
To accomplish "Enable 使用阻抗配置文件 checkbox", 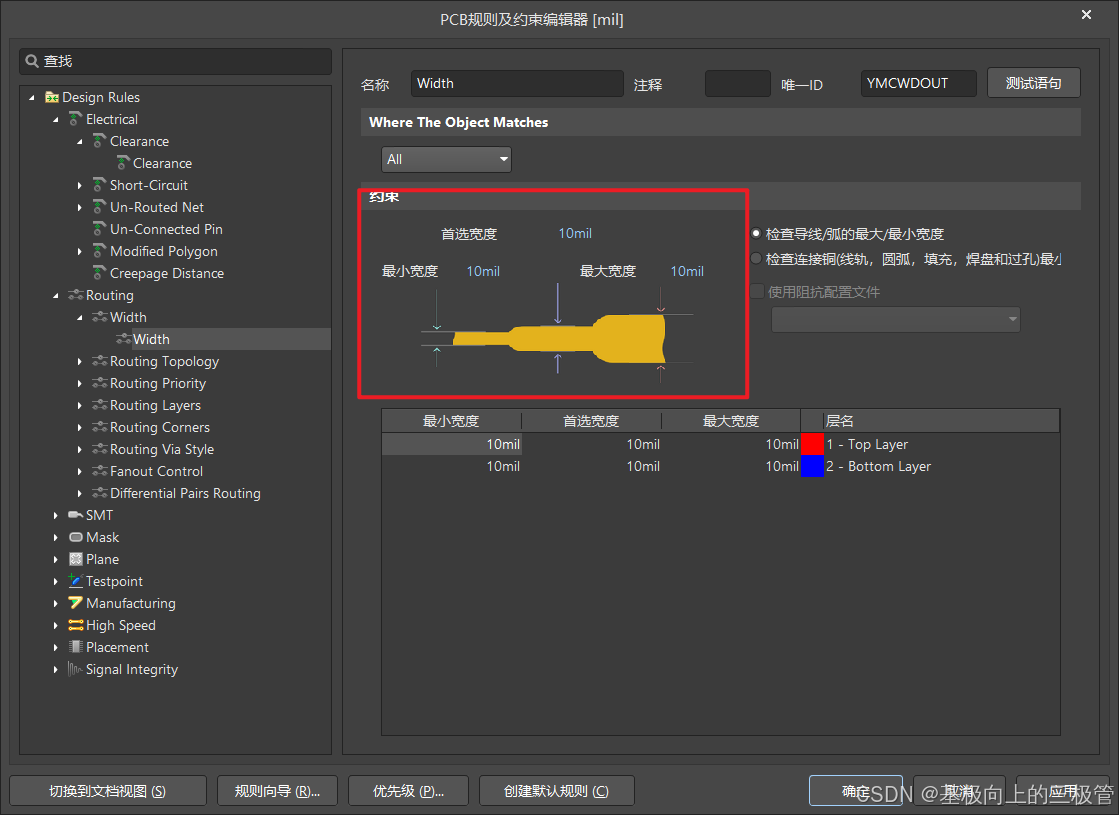I will pos(758,291).
